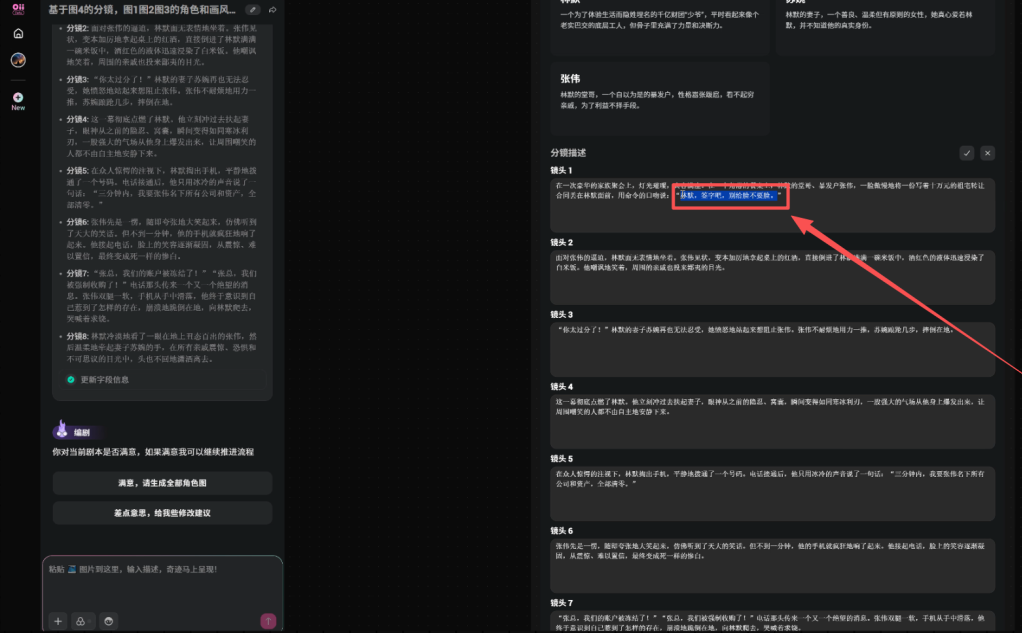Expand the 镜头7 shot description section

click(563, 602)
